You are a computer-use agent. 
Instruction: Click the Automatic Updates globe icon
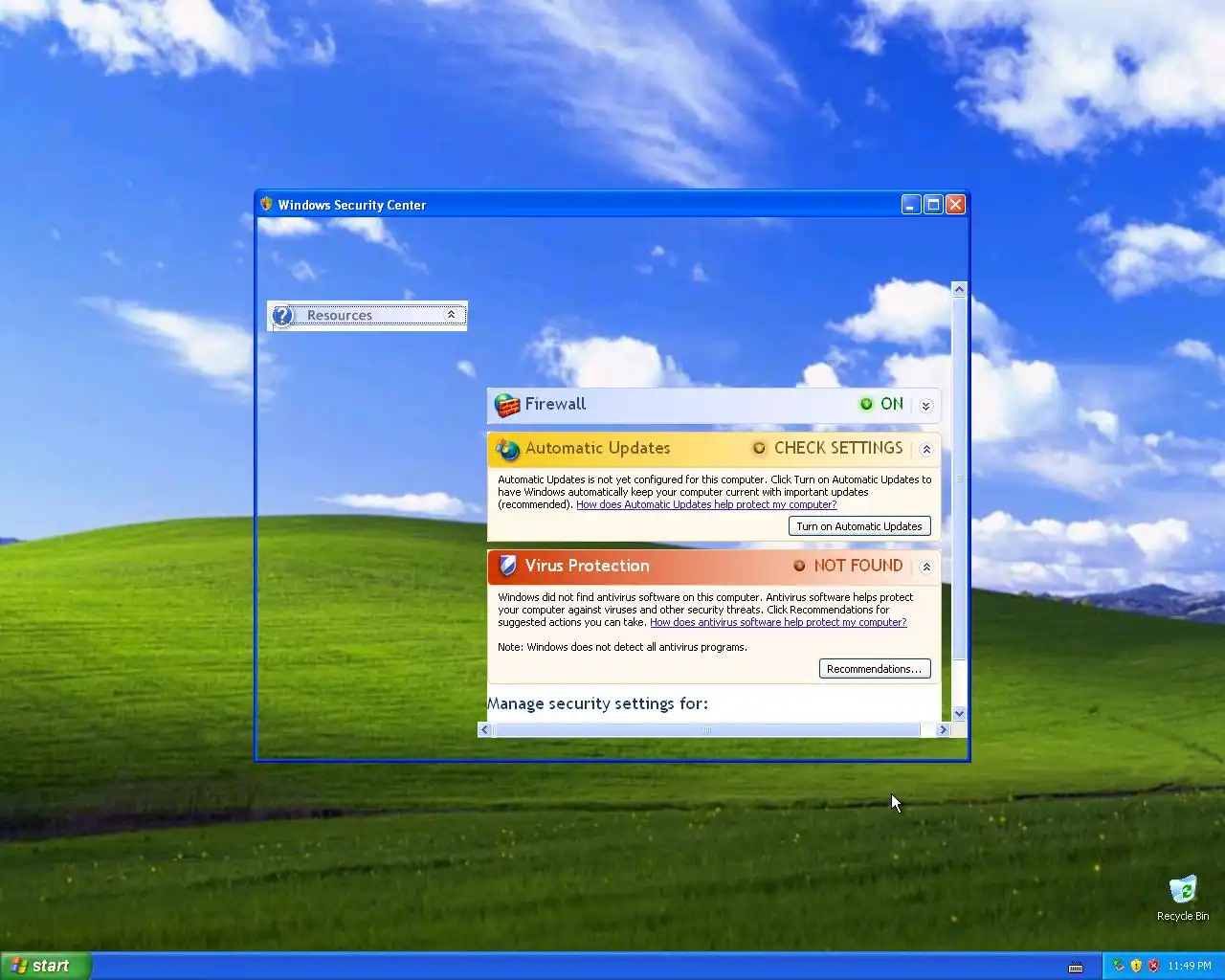(x=507, y=449)
